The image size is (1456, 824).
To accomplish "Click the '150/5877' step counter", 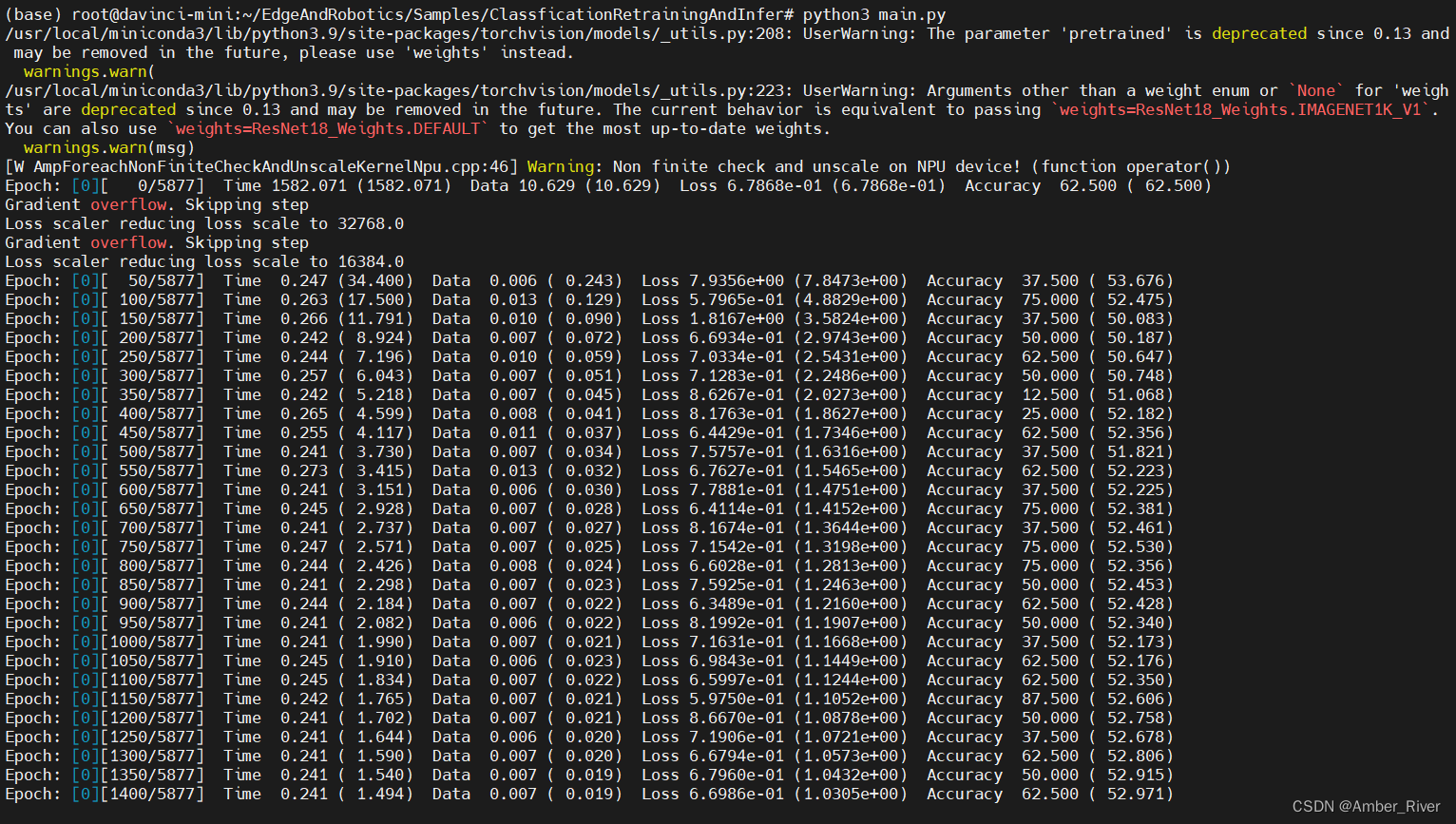I will tap(157, 318).
